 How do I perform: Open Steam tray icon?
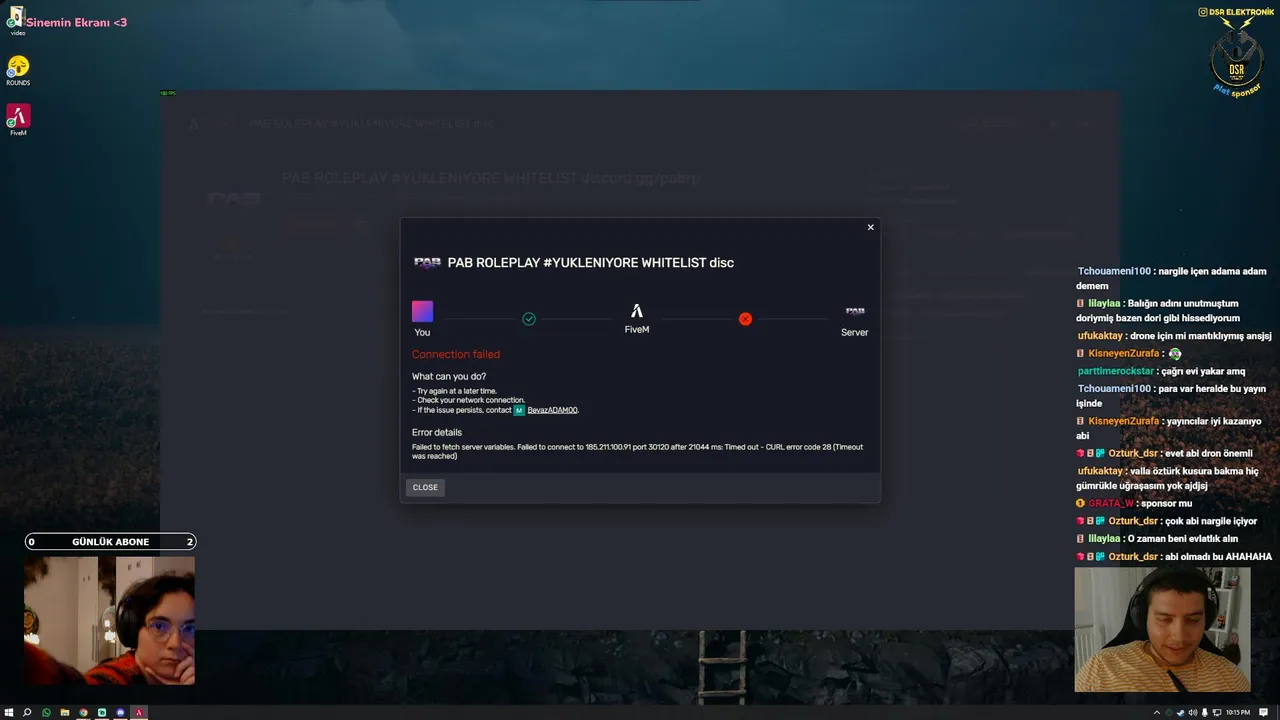pyautogui.click(x=1181, y=712)
